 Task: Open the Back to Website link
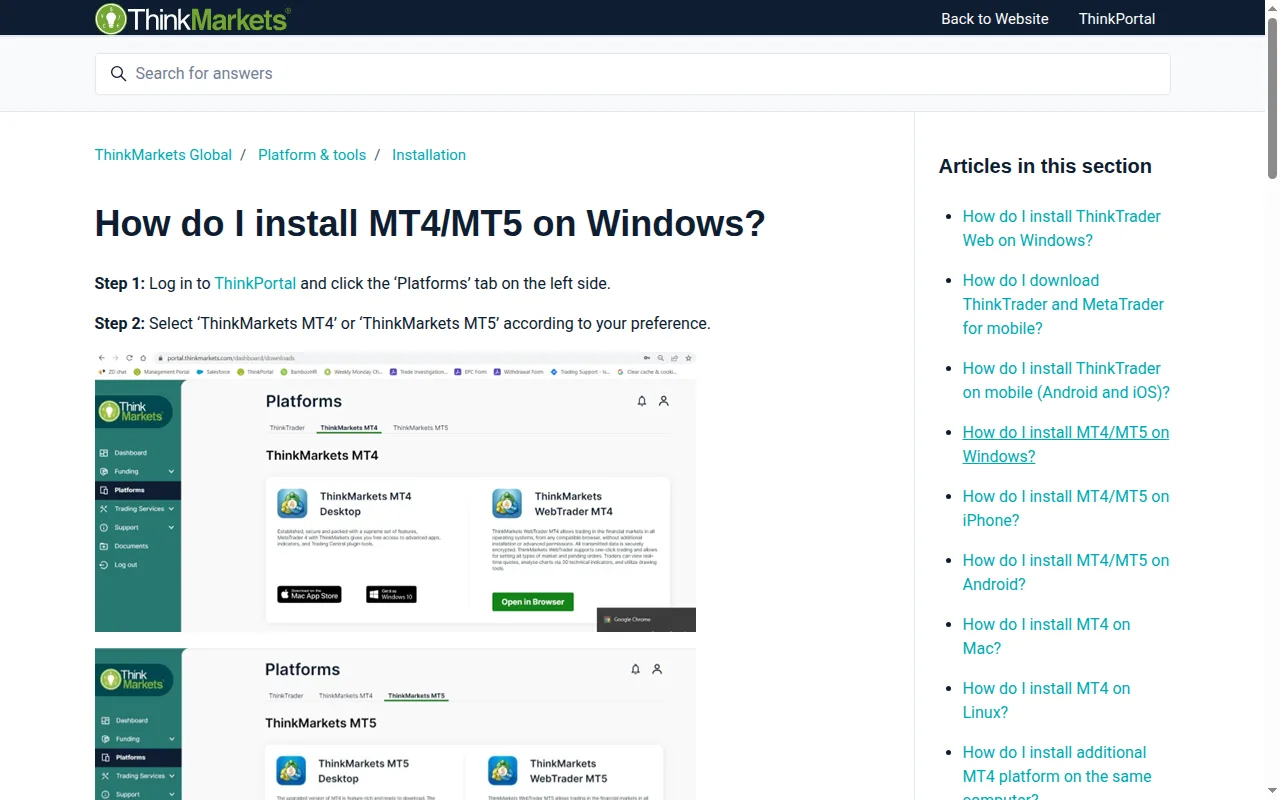click(x=995, y=19)
